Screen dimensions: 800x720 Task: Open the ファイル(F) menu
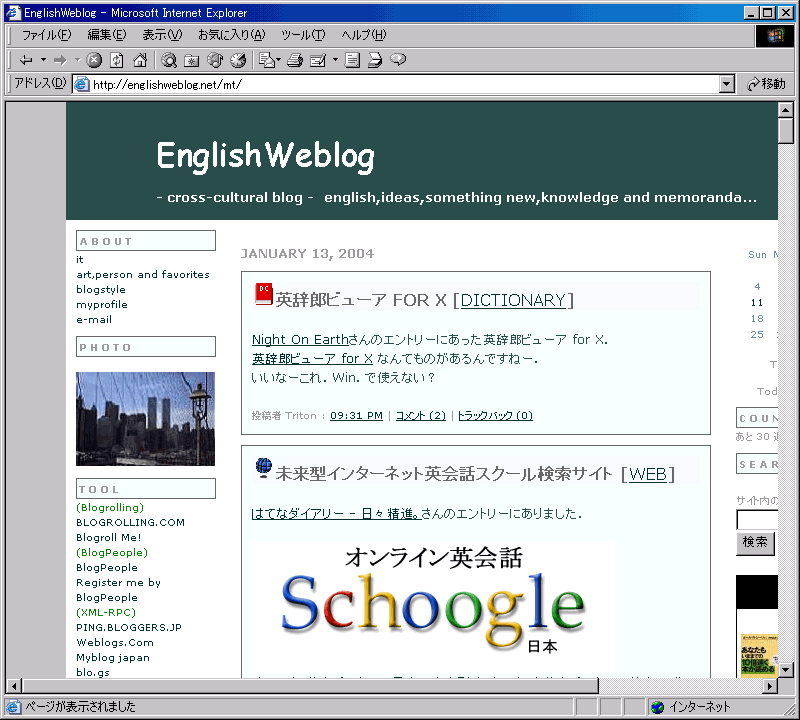[46, 35]
